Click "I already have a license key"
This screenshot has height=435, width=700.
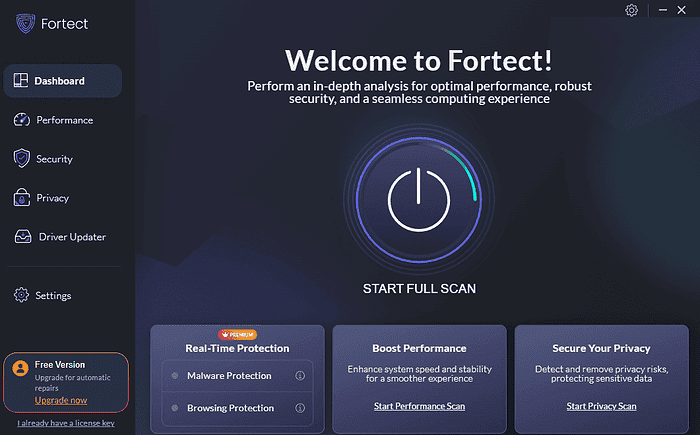pyautogui.click(x=66, y=423)
